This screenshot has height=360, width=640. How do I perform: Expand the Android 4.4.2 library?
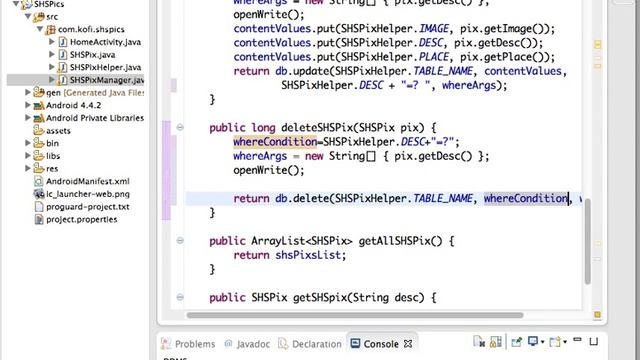point(28,105)
